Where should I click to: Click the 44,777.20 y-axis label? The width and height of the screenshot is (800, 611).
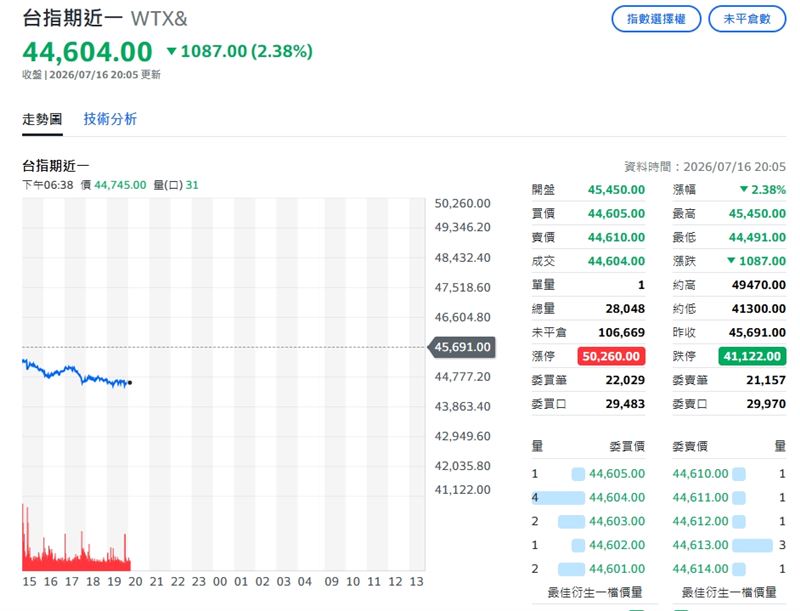pyautogui.click(x=462, y=377)
